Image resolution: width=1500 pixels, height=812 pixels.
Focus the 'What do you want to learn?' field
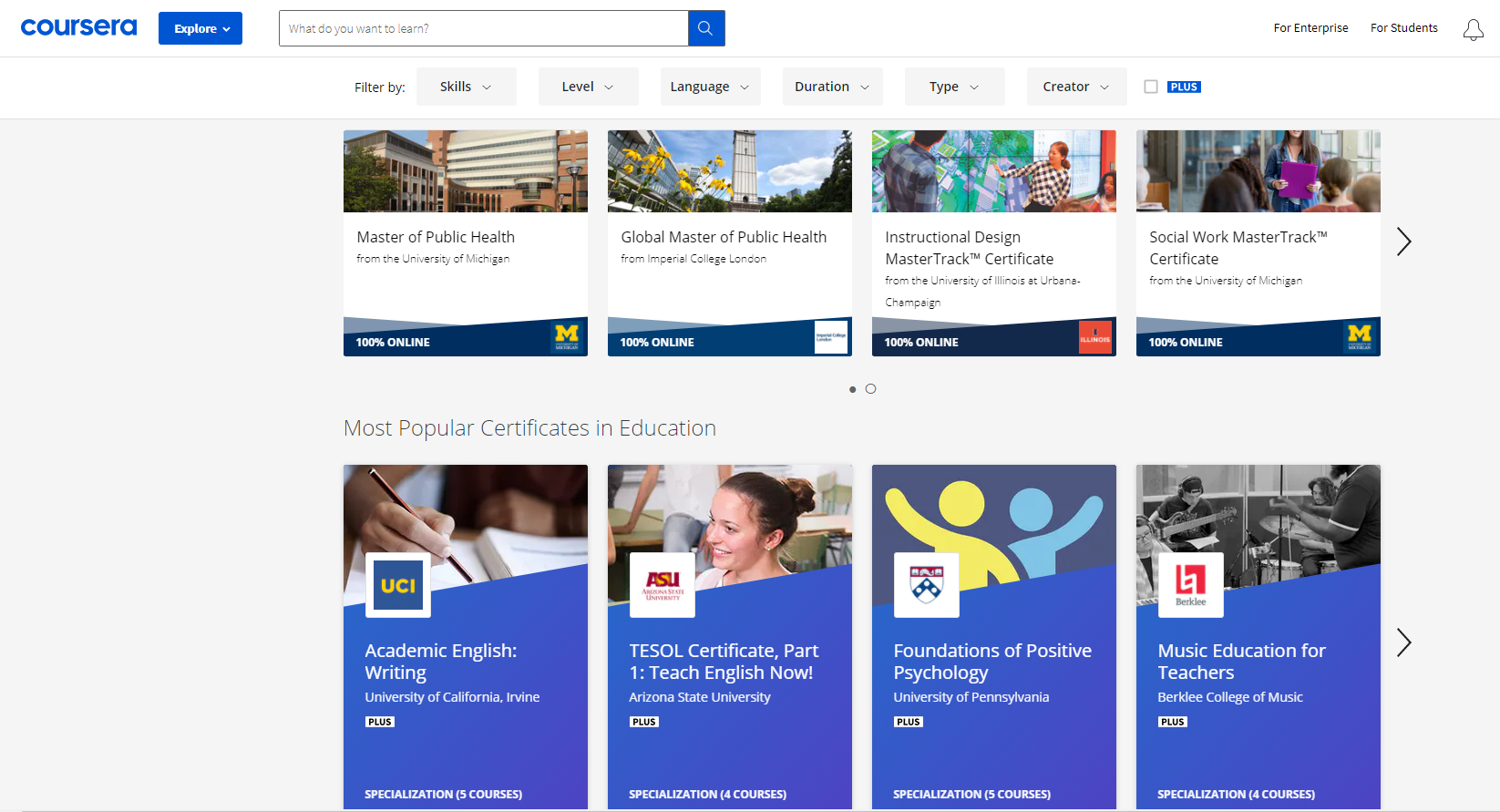tap(483, 28)
